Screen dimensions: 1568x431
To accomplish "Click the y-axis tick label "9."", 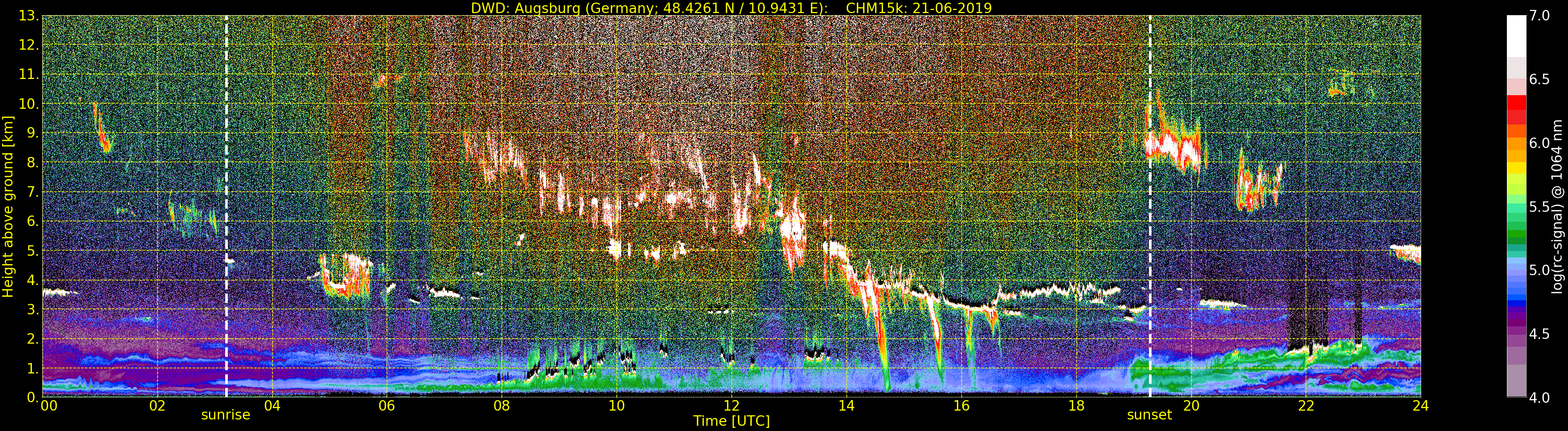I will [32, 133].
